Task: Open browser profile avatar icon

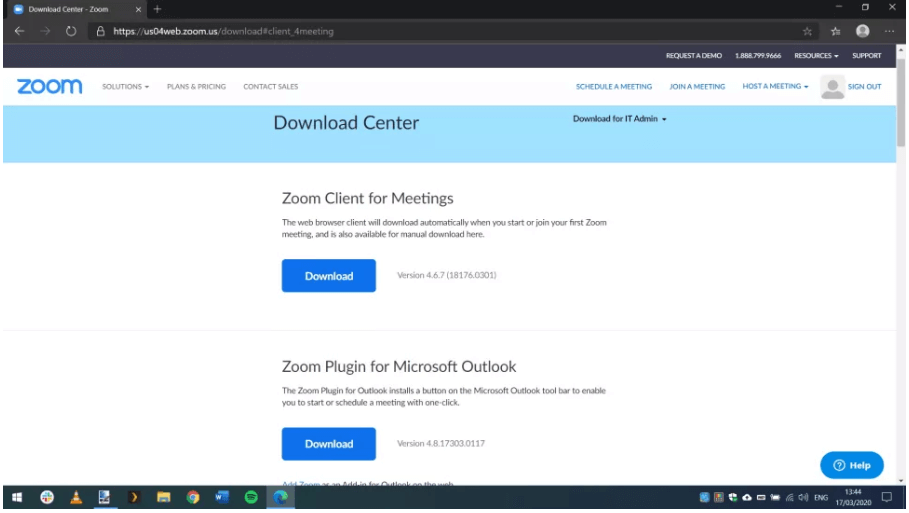Action: click(863, 31)
